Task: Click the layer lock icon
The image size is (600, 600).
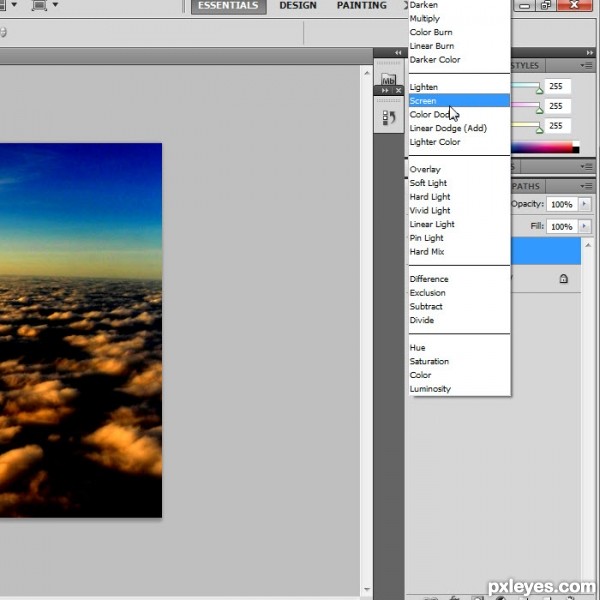Action: 563,279
